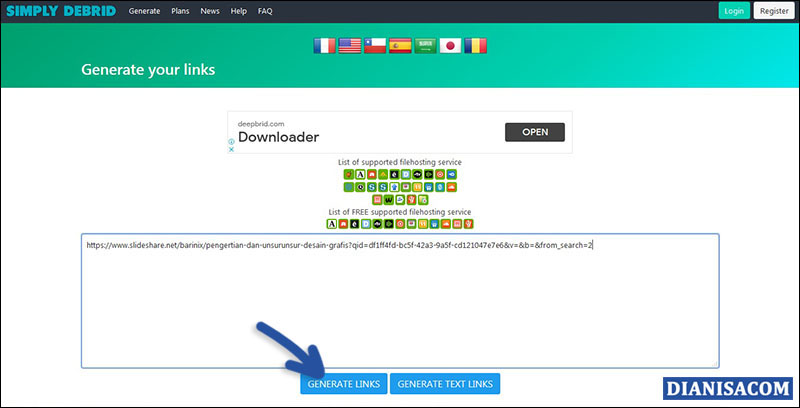Select the Japanese flag language

[x=450, y=45]
